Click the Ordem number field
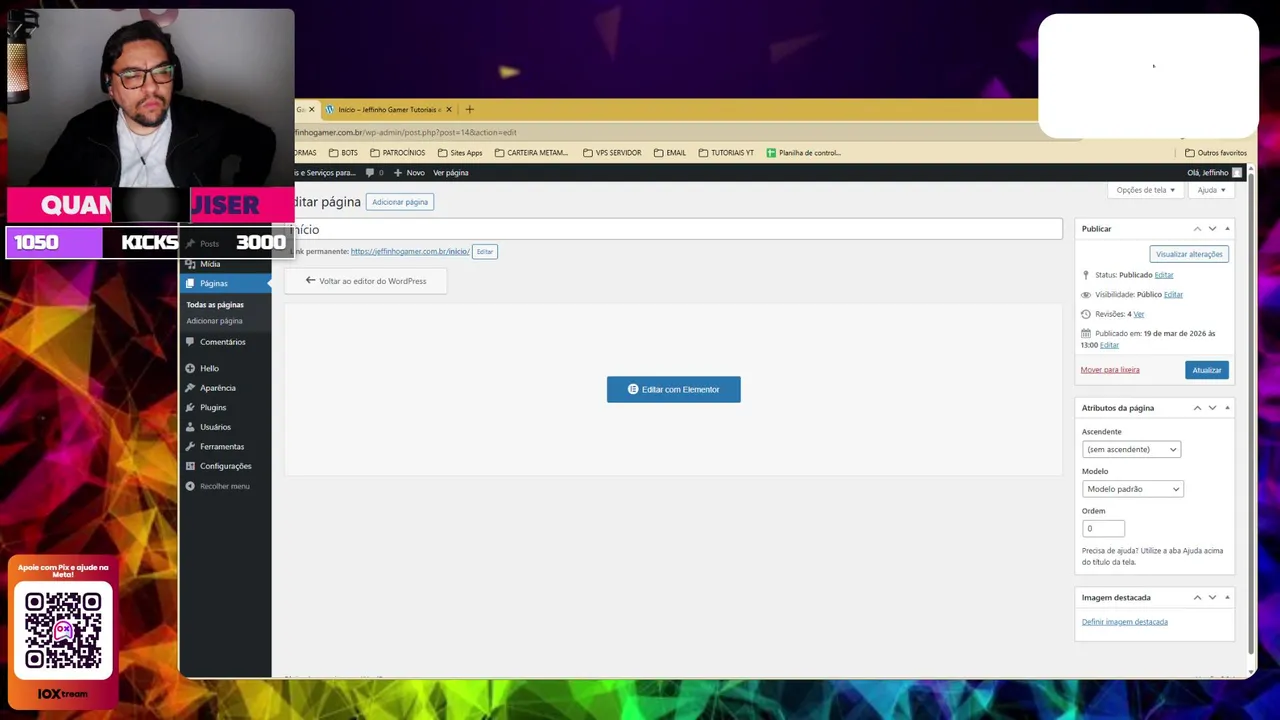This screenshot has width=1280, height=720. pyautogui.click(x=1103, y=528)
